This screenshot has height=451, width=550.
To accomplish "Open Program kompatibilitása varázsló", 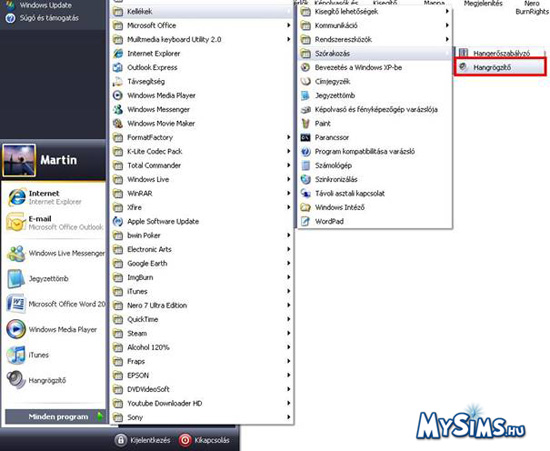I will 375,152.
